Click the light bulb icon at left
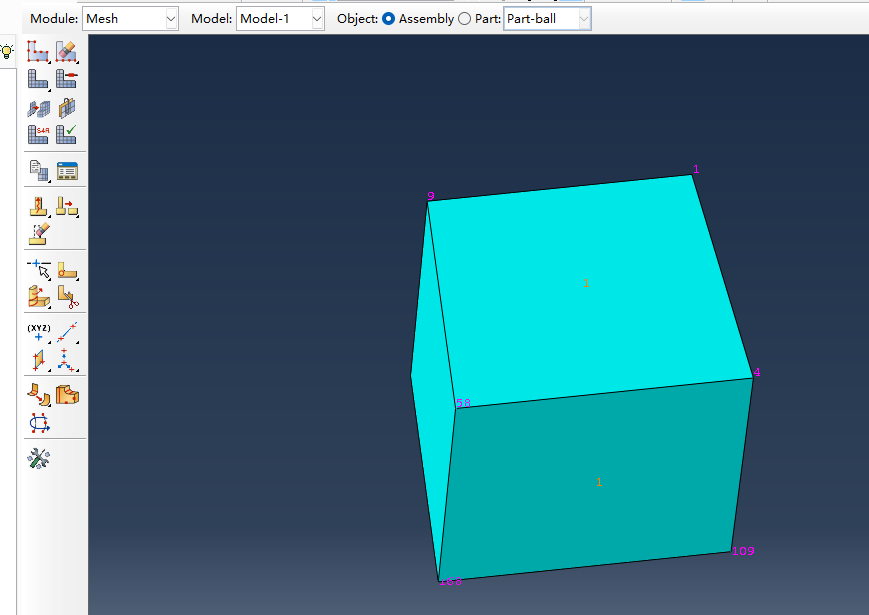The width and height of the screenshot is (869, 615). click(7, 51)
